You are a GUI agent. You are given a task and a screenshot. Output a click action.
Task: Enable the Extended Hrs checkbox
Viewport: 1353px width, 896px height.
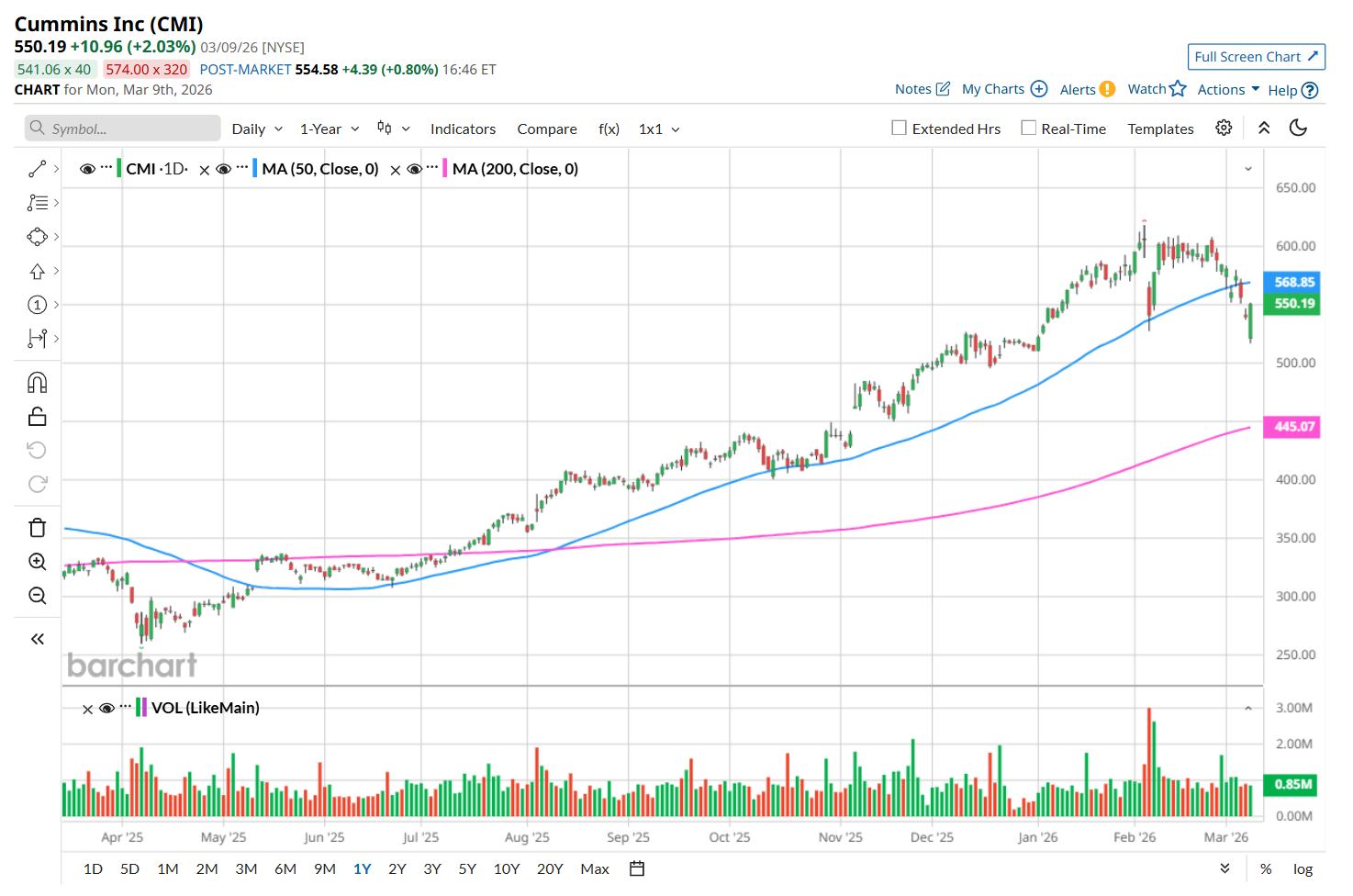tap(900, 129)
